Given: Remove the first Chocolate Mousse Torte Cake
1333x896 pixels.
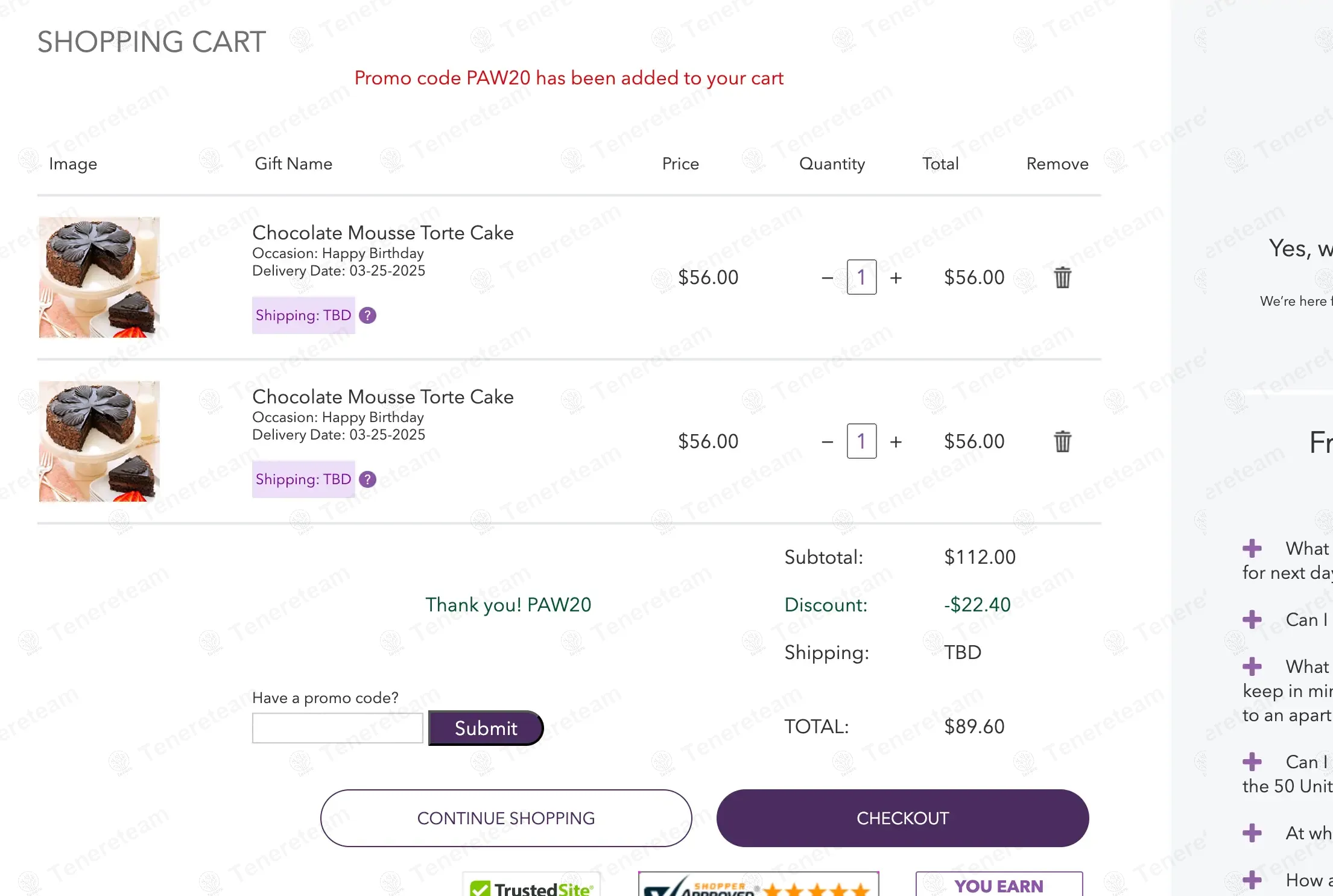Looking at the screenshot, I should (x=1062, y=277).
